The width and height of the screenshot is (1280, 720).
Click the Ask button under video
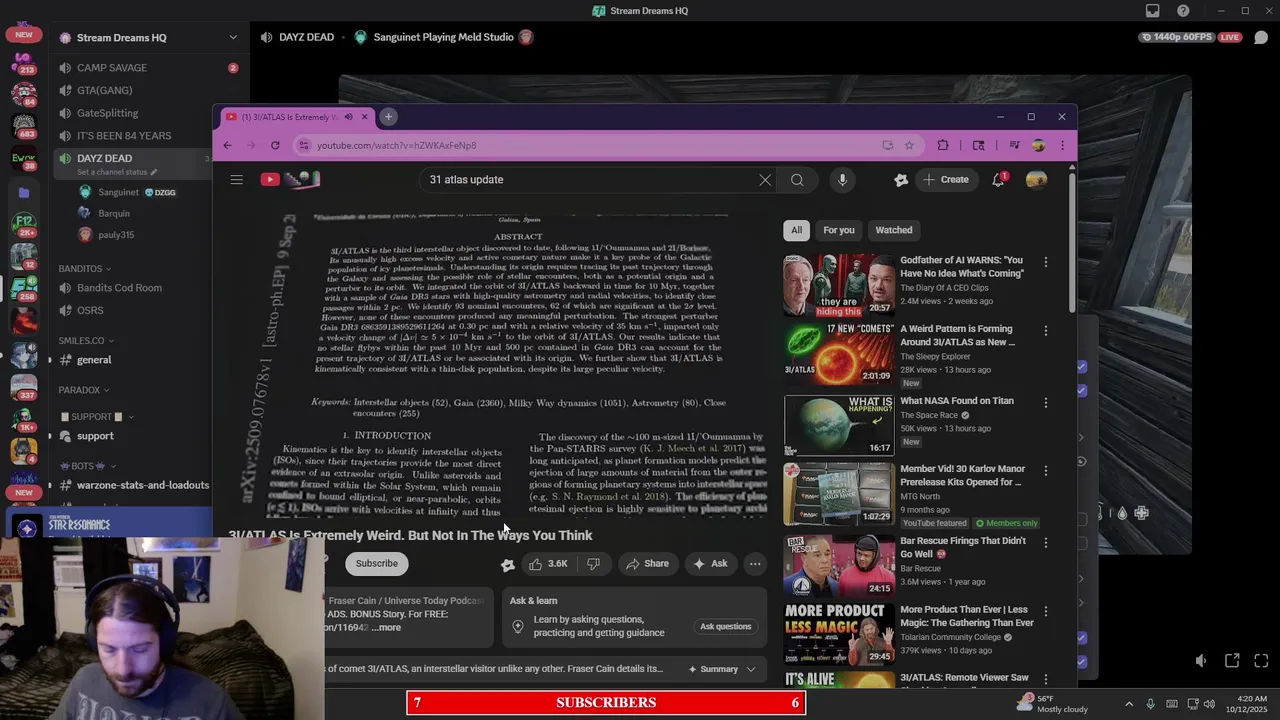pyautogui.click(x=709, y=563)
